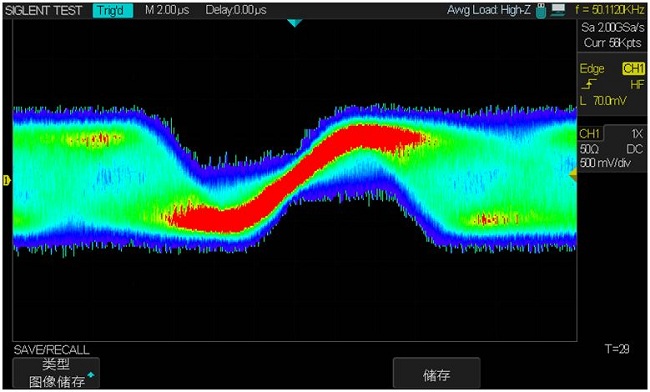Toggle the 1X probe attenuation label
The image size is (650, 392).
point(636,134)
